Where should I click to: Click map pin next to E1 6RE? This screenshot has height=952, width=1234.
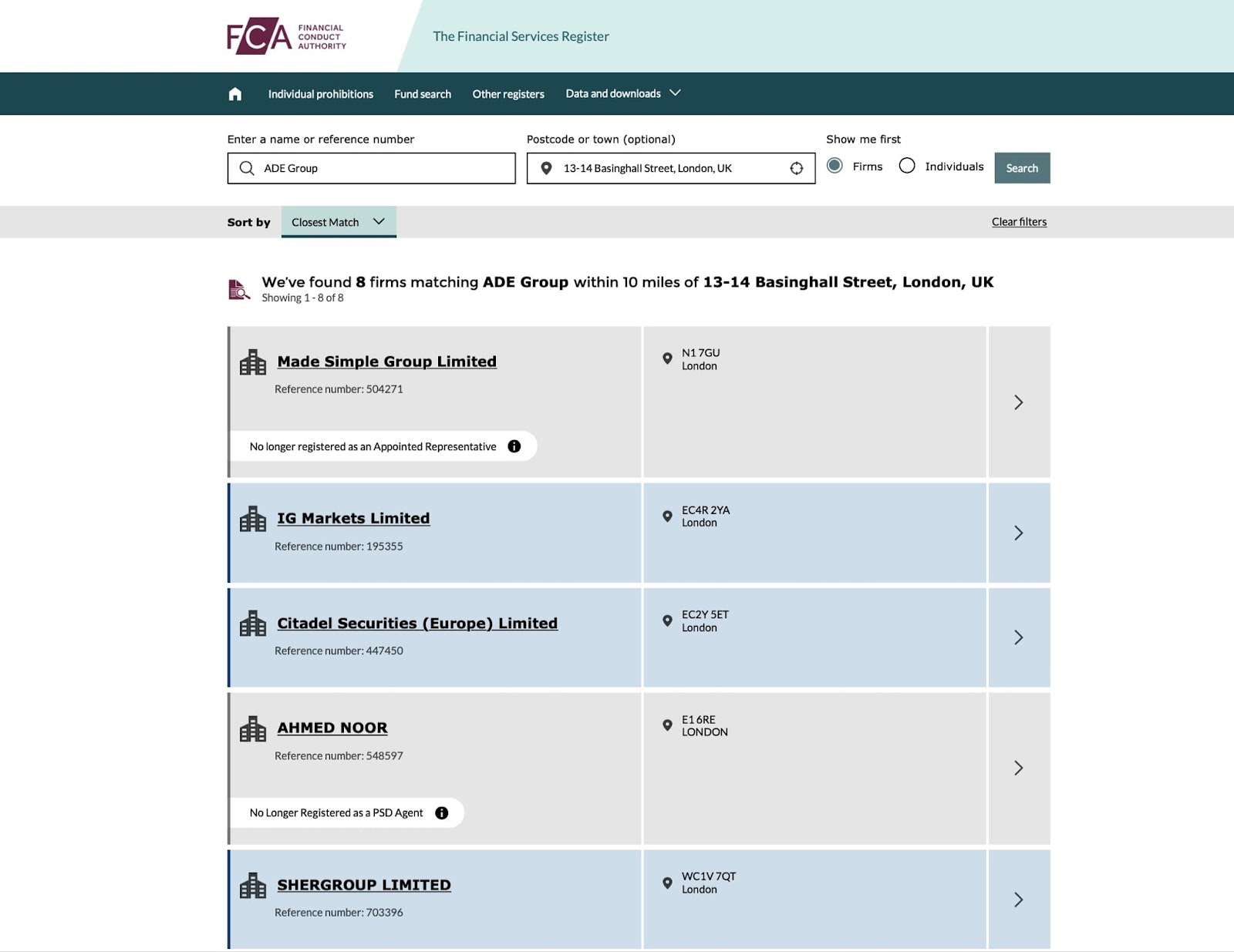pos(667,725)
